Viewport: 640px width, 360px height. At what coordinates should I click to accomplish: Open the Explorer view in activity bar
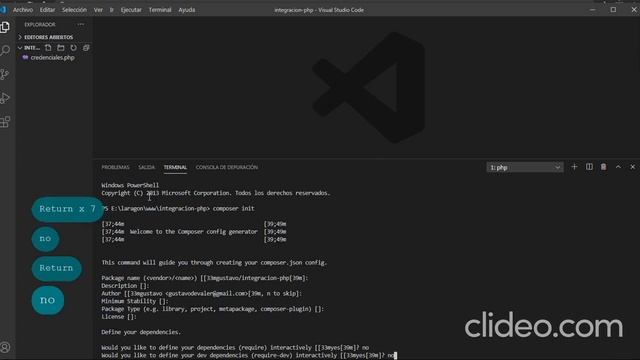5,27
